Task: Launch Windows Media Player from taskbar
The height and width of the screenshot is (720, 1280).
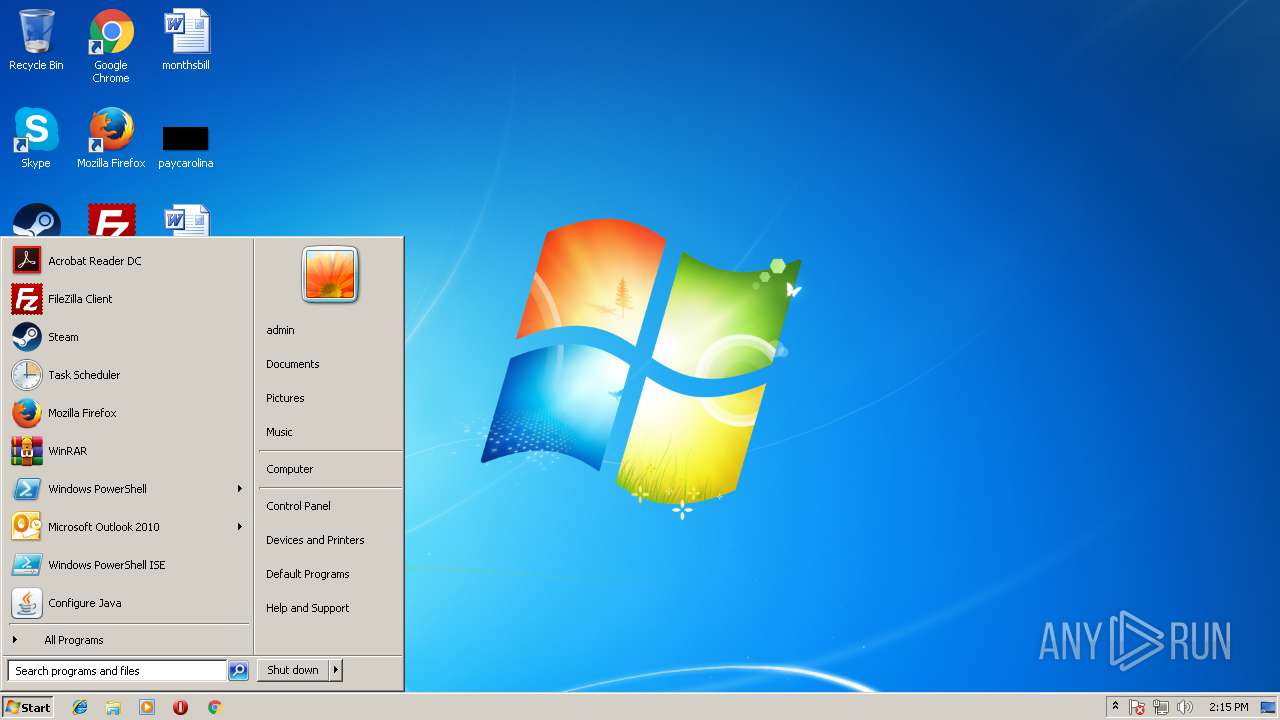Action: pyautogui.click(x=147, y=707)
